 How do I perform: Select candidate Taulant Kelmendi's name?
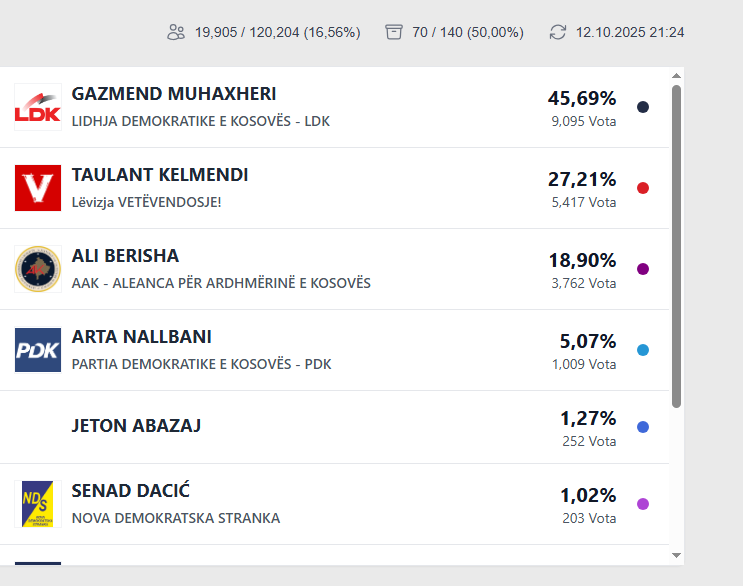(x=160, y=175)
